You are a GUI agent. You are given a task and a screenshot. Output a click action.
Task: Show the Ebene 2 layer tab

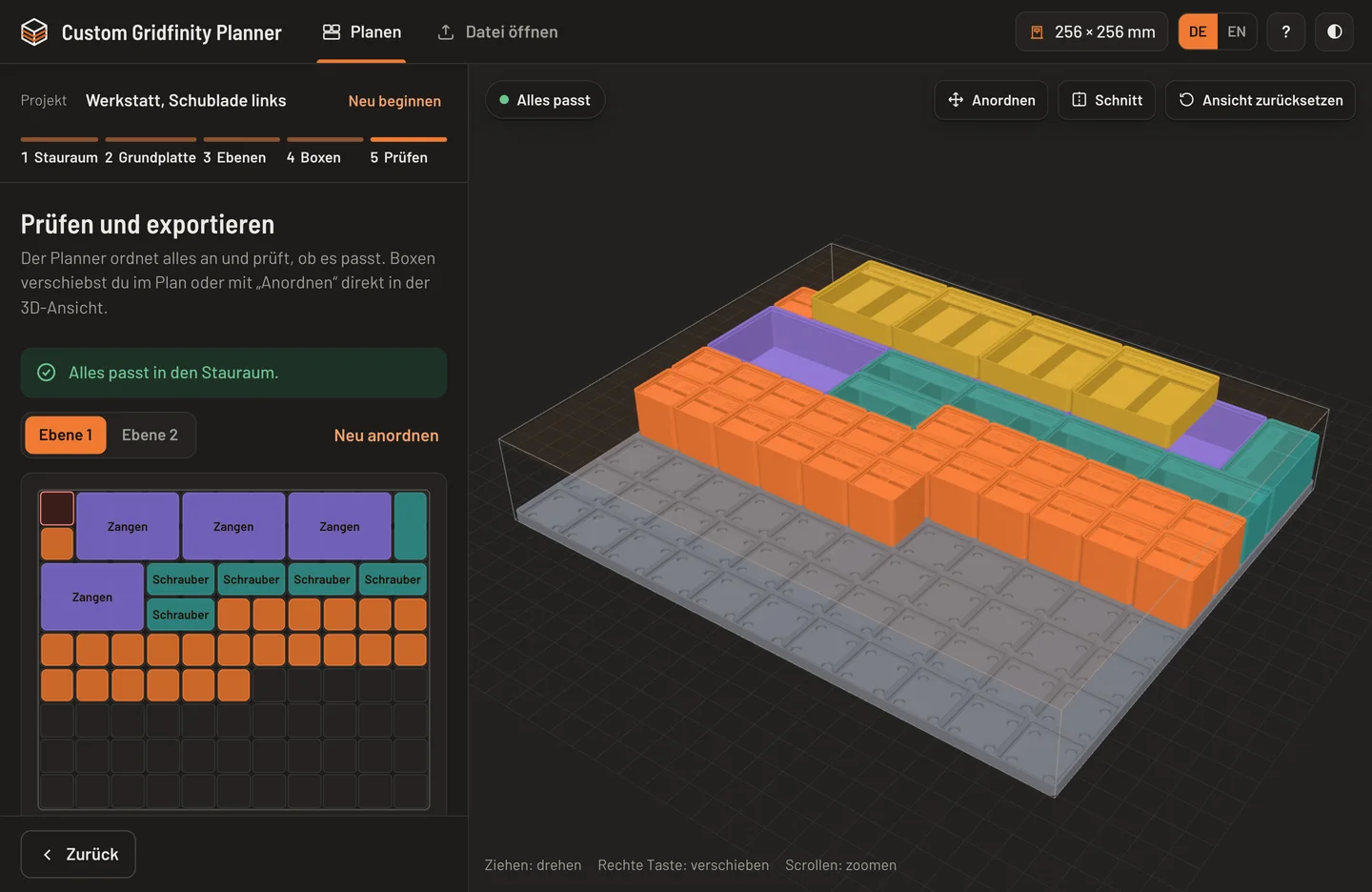pyautogui.click(x=150, y=436)
